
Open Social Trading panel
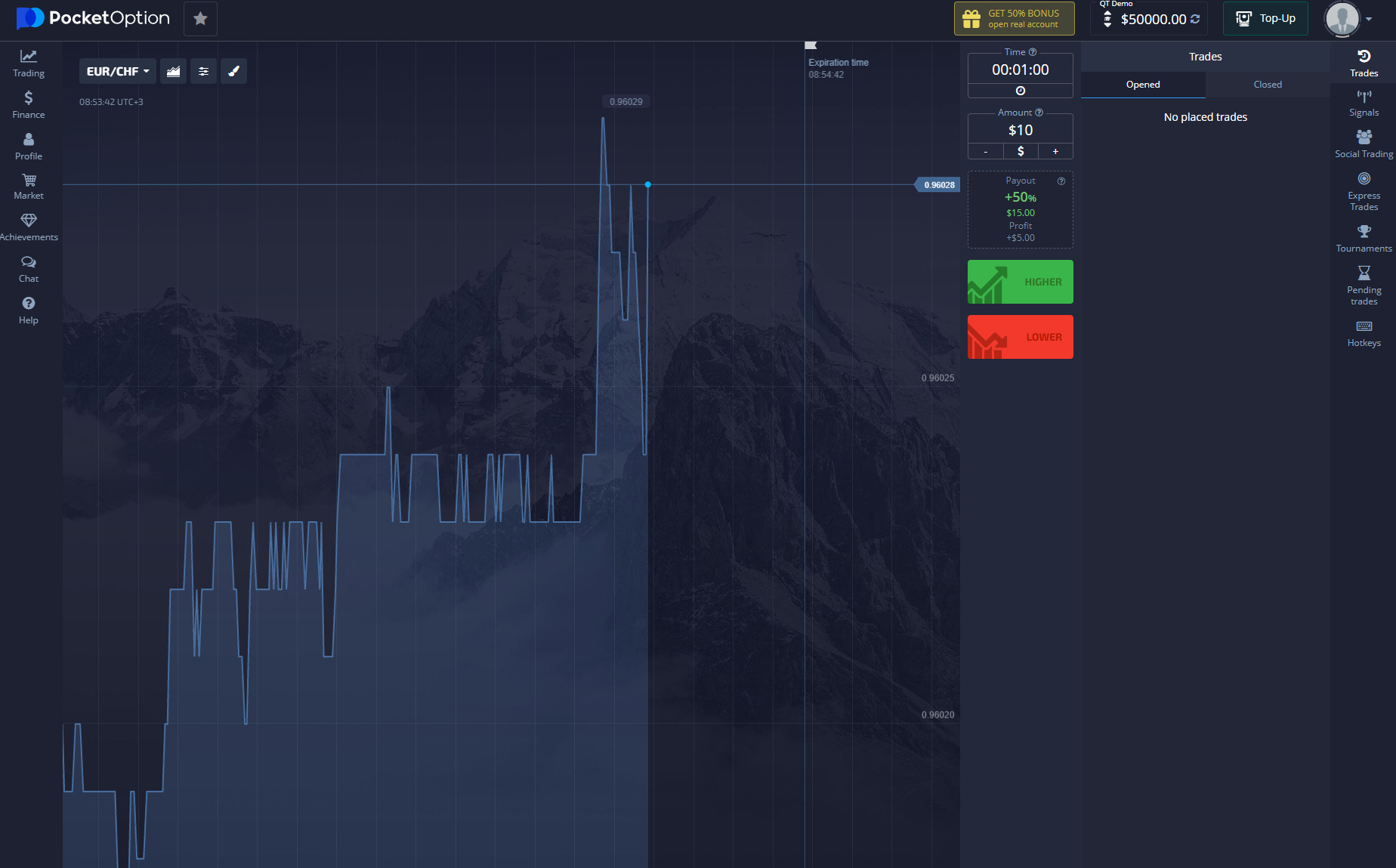point(1364,144)
